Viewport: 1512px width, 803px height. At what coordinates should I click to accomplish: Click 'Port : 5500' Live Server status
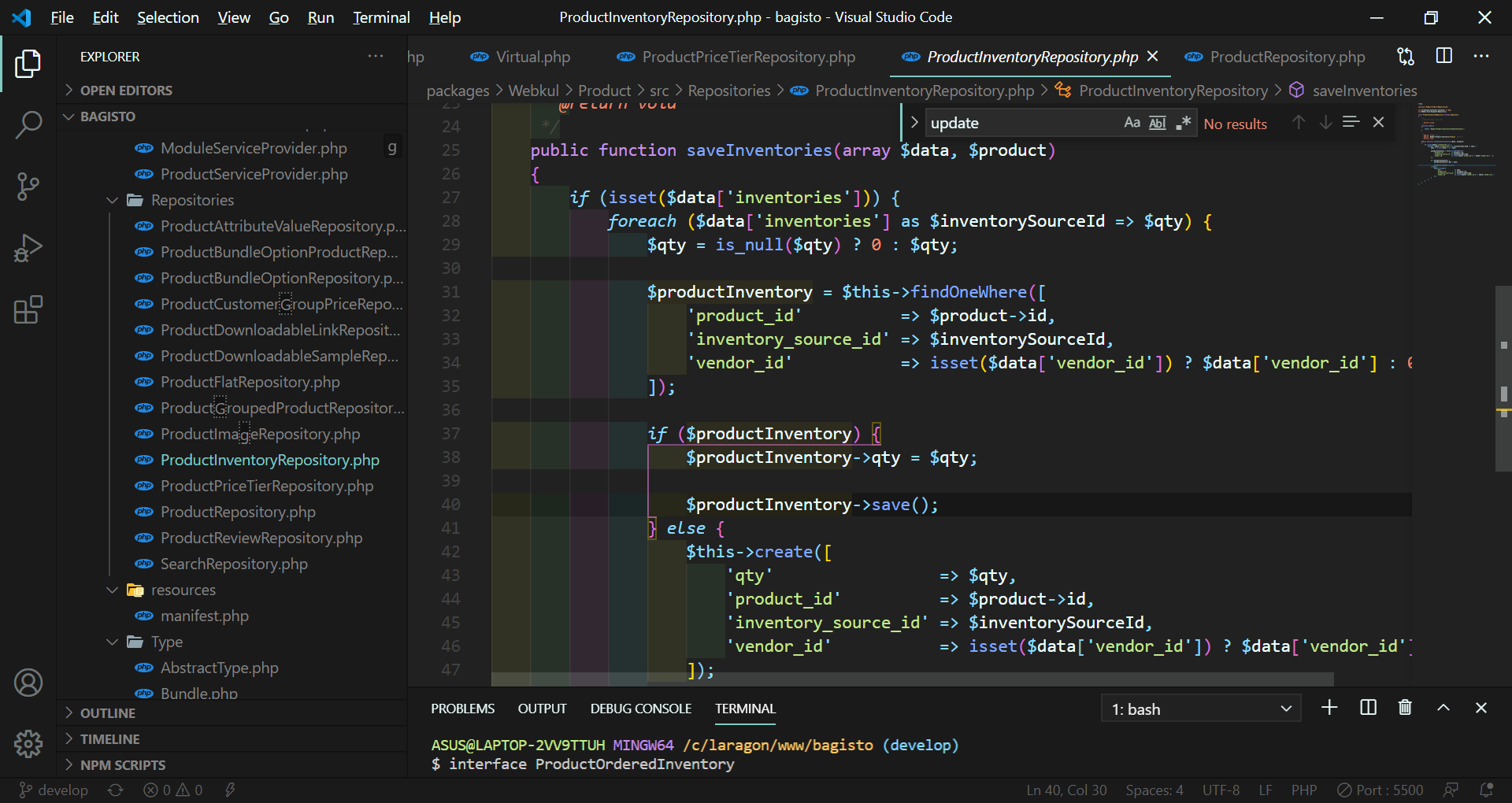coord(1380,790)
